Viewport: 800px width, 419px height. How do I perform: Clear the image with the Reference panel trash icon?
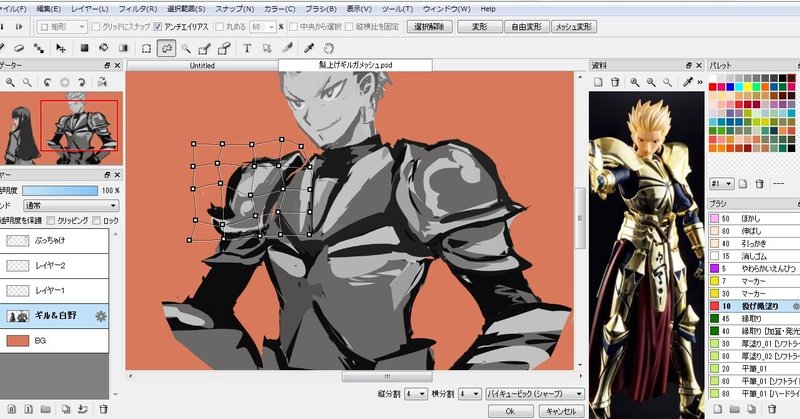tap(615, 82)
